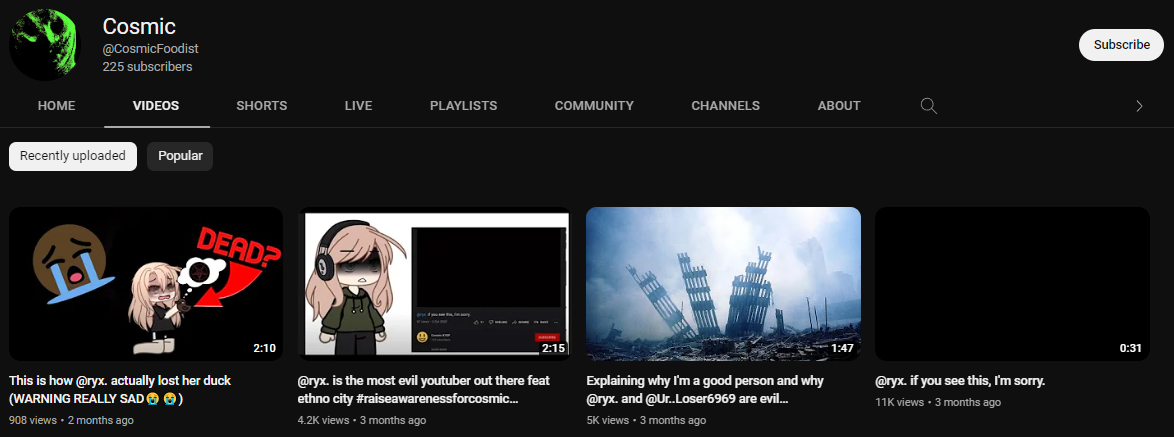Show the About tab
Image resolution: width=1174 pixels, height=437 pixels.
point(838,106)
